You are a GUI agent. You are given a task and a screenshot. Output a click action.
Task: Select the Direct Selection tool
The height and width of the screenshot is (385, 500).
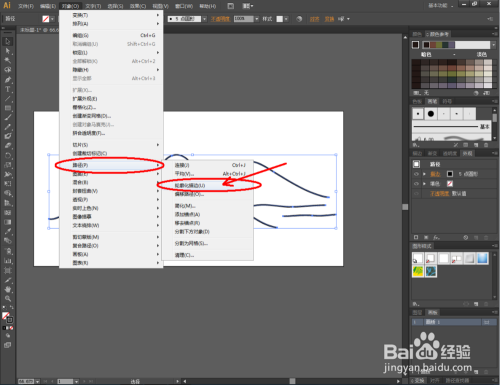tap(8, 51)
